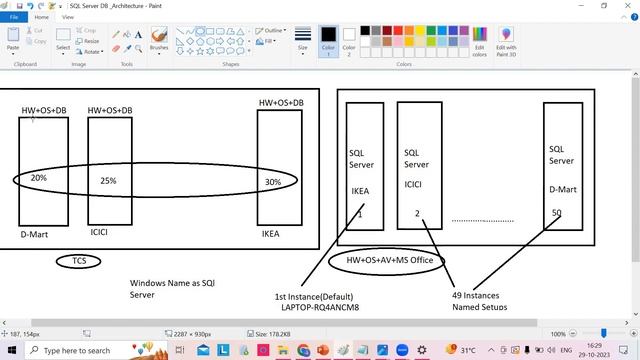Open Edit colors dialog

[480, 42]
